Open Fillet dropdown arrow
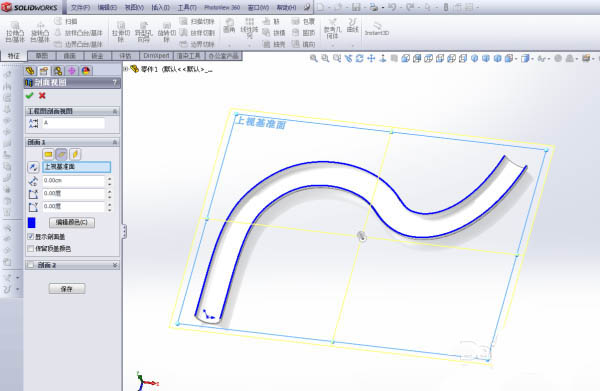The image size is (600, 391). point(229,45)
